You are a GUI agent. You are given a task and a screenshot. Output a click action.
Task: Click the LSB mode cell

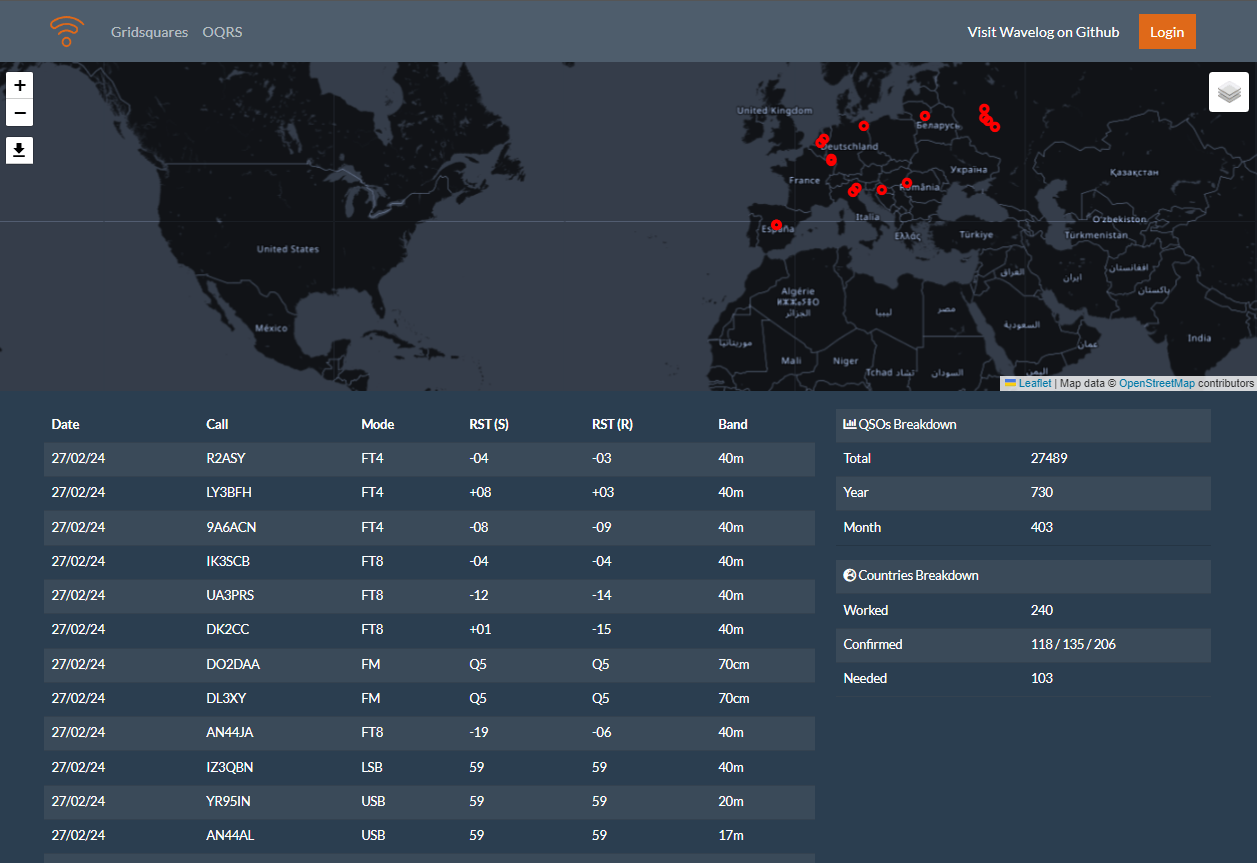pyautogui.click(x=372, y=767)
